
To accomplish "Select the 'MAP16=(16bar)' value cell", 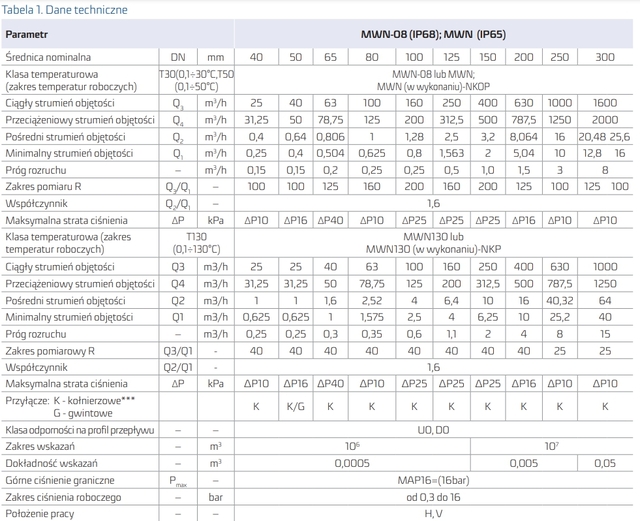I will coord(433,478).
